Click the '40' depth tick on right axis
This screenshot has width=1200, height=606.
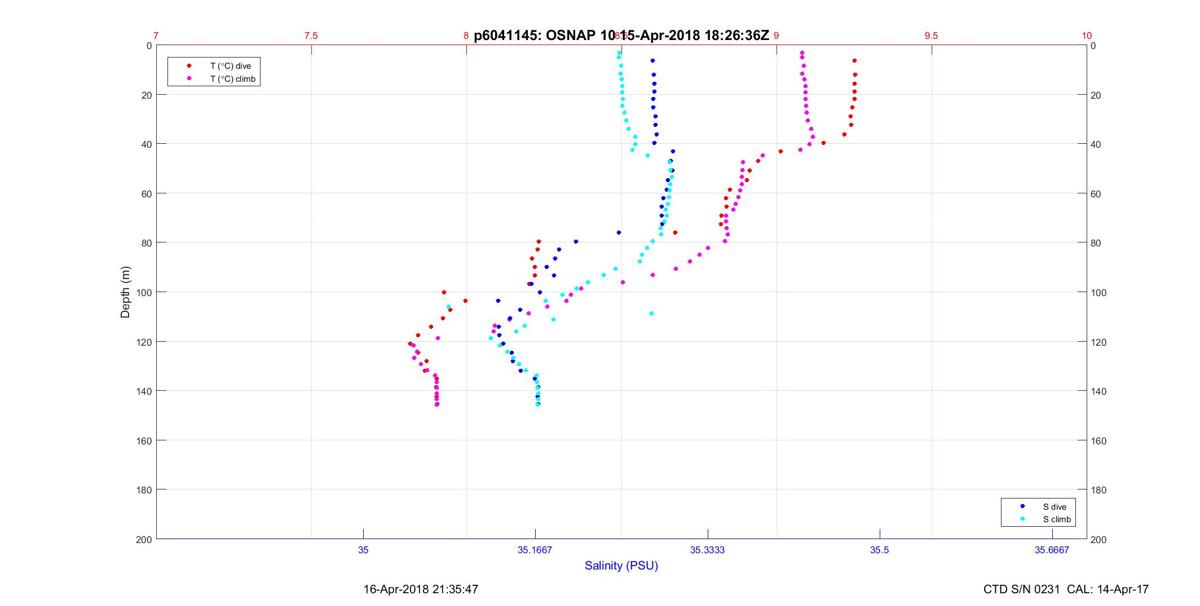pyautogui.click(x=1097, y=144)
